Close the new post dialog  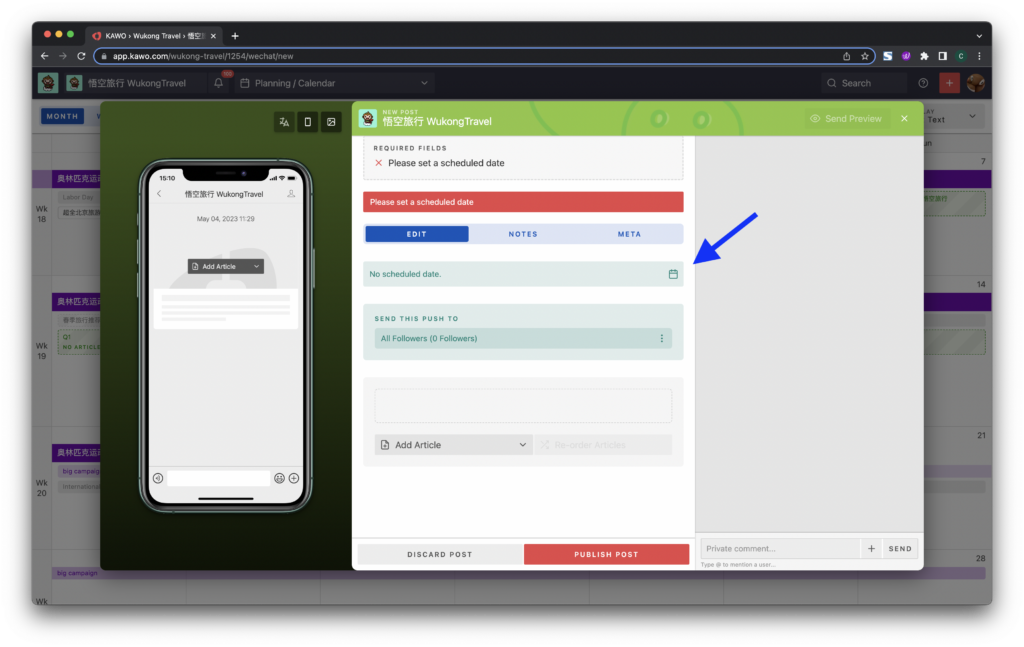[x=904, y=119]
